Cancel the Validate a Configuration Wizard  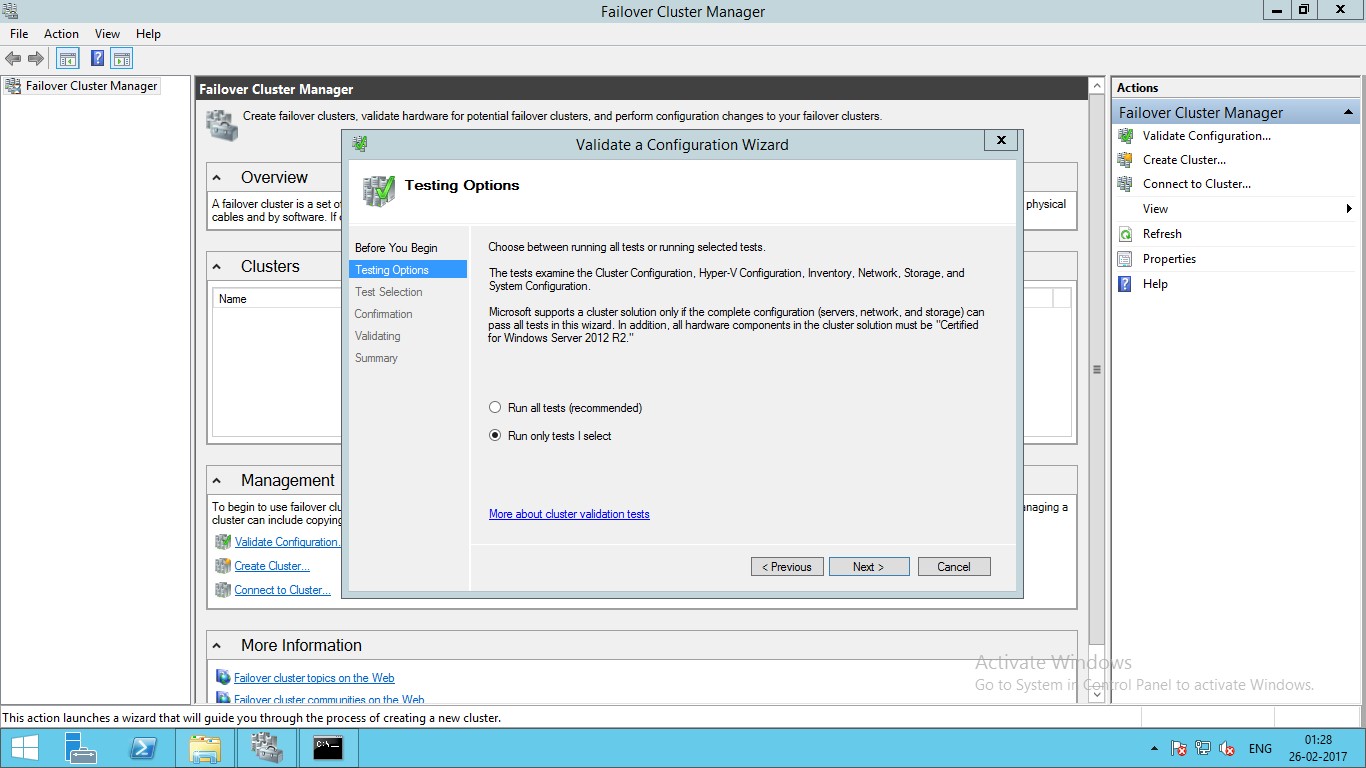pos(954,567)
